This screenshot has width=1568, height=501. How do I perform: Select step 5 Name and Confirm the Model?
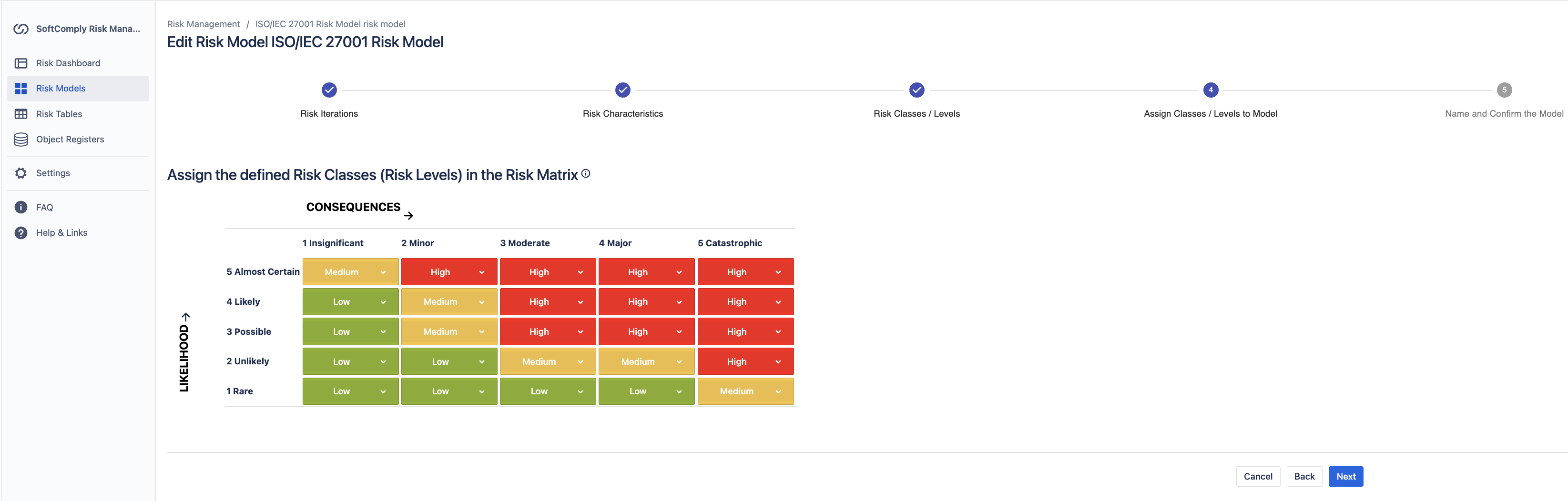pyautogui.click(x=1504, y=90)
